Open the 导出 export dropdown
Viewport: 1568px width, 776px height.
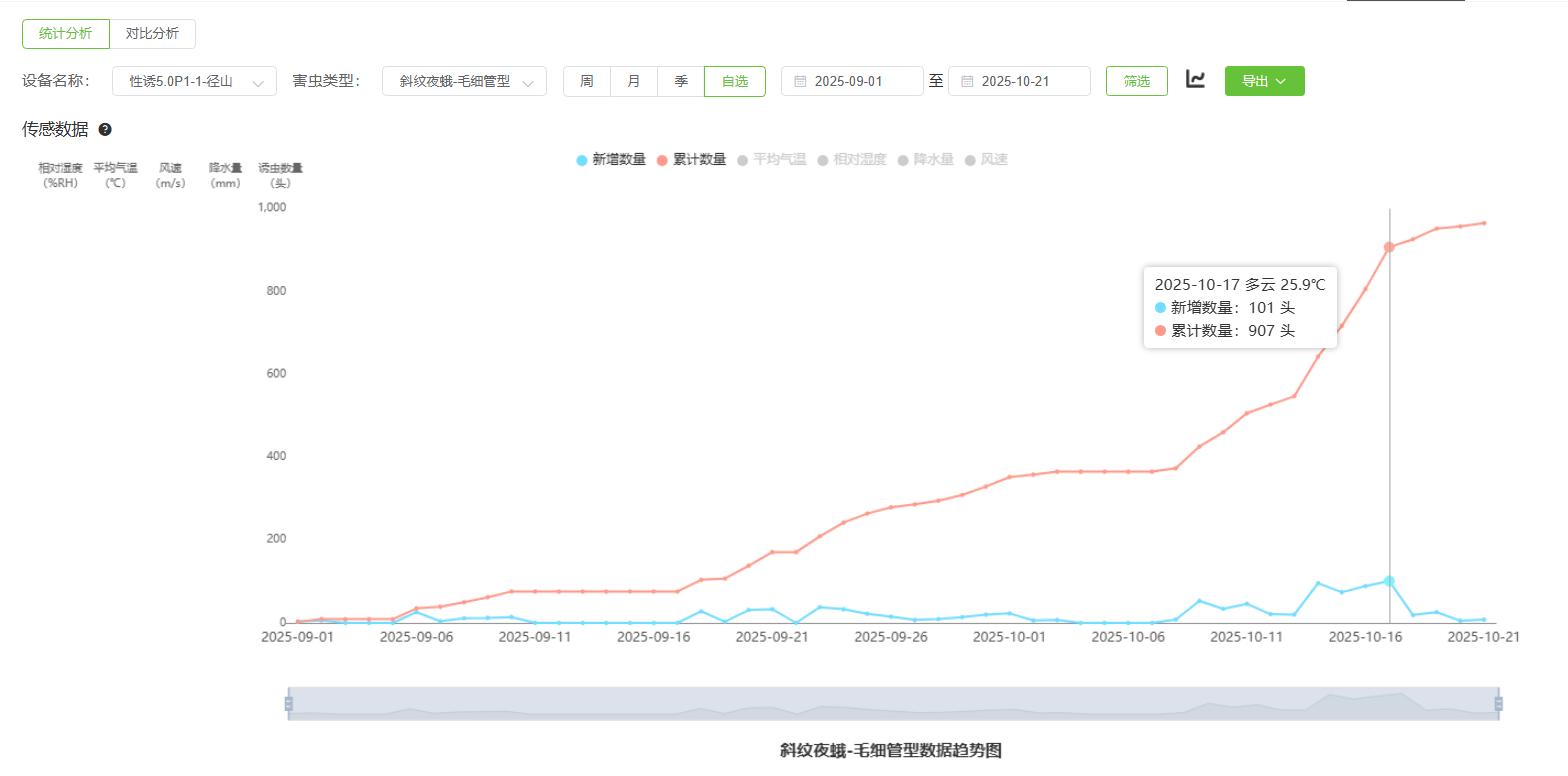pyautogui.click(x=1264, y=81)
